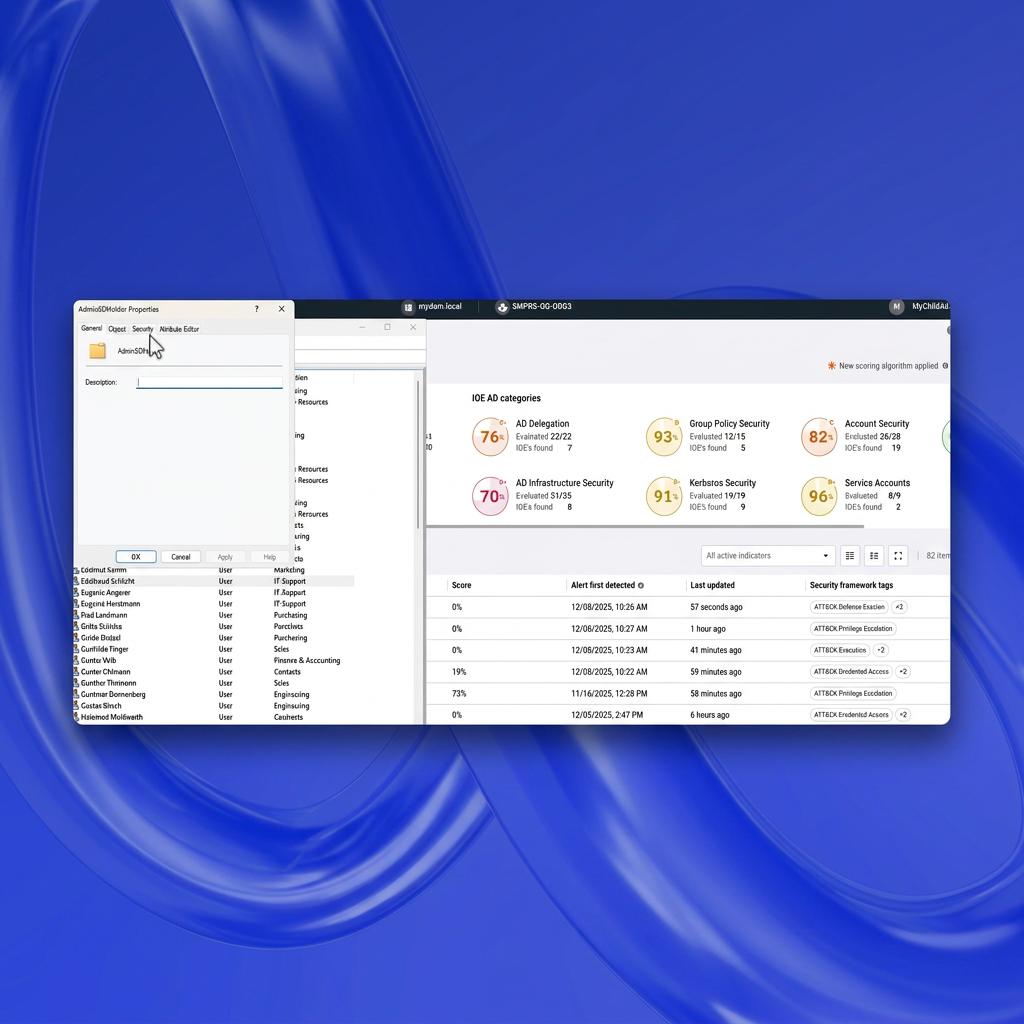Image resolution: width=1024 pixels, height=1024 pixels.
Task: Click Cancel in the Properties dialog
Action: (x=180, y=557)
